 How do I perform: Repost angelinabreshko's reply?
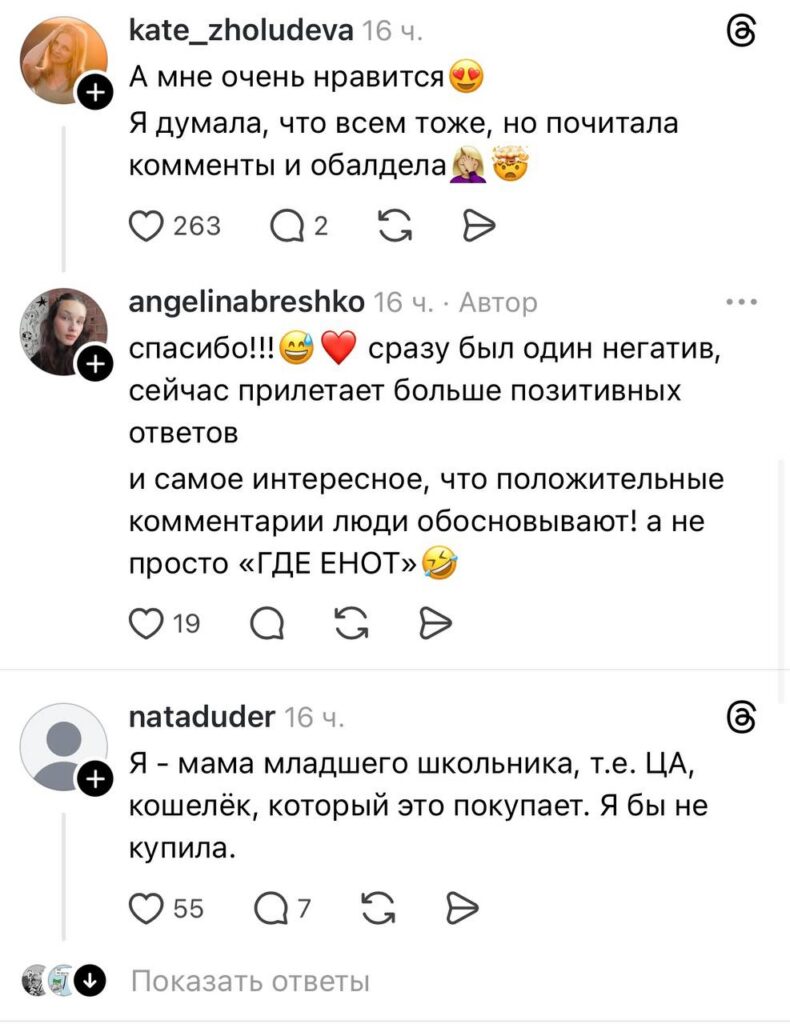pyautogui.click(x=349, y=625)
